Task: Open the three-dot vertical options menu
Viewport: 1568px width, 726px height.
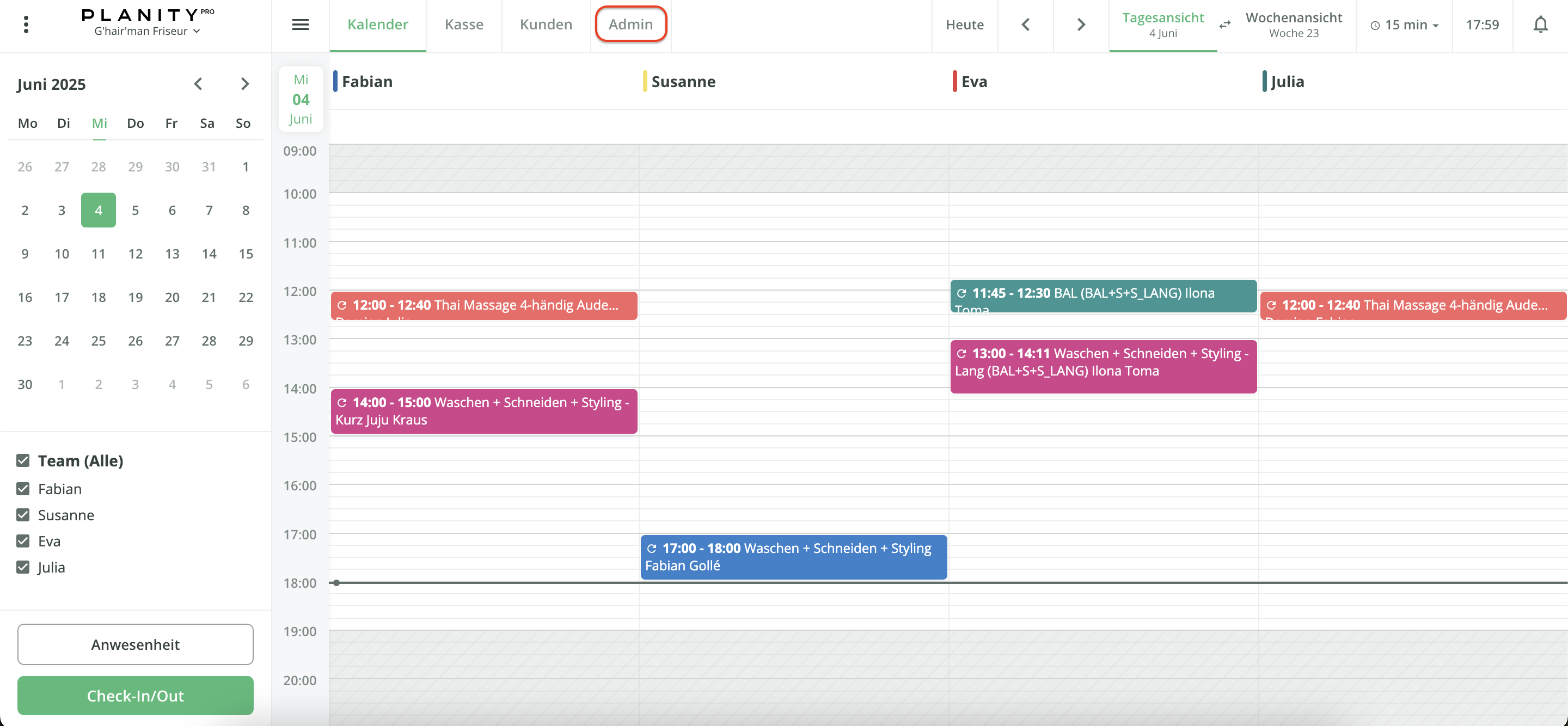Action: click(x=26, y=24)
